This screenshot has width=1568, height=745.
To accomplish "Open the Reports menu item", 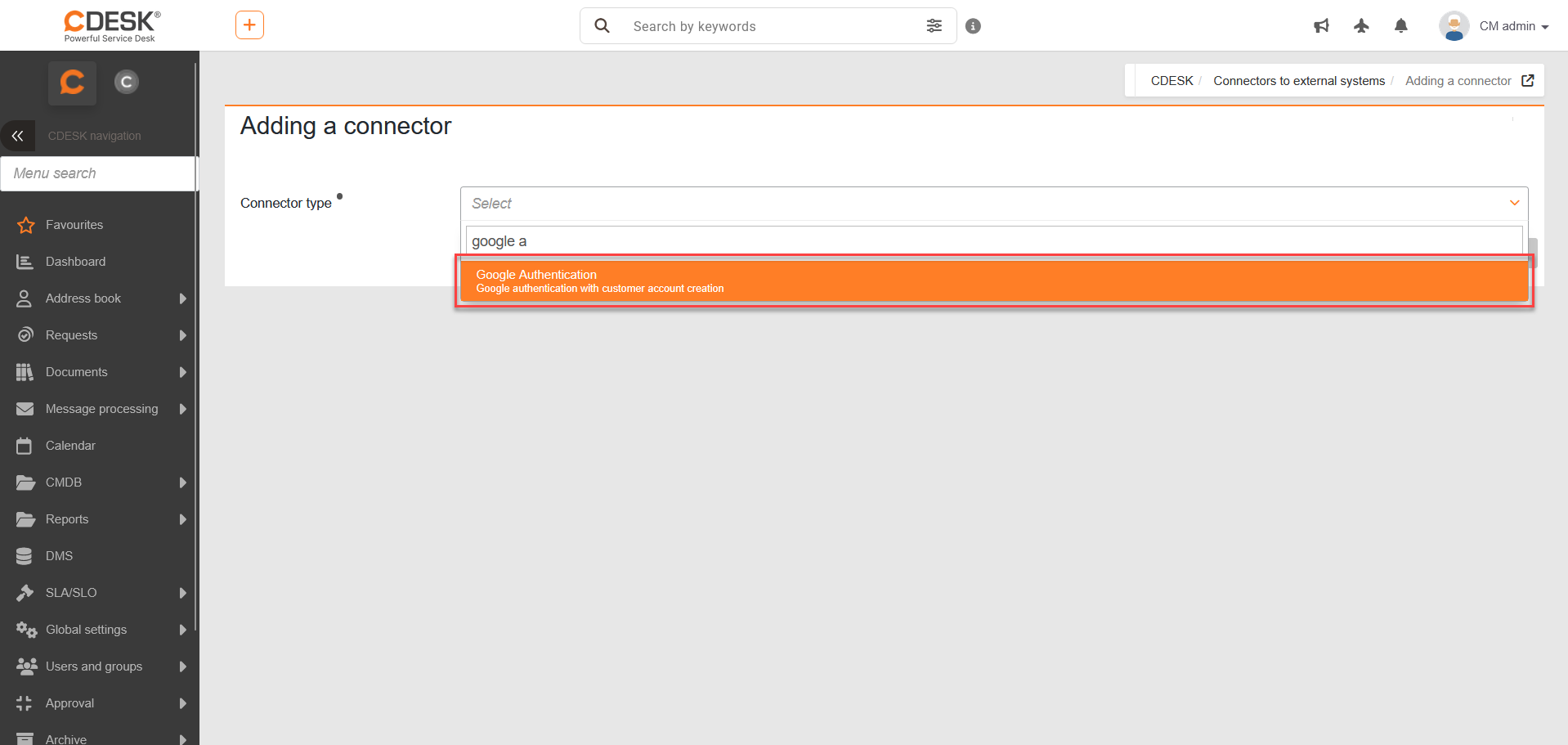I will (67, 519).
